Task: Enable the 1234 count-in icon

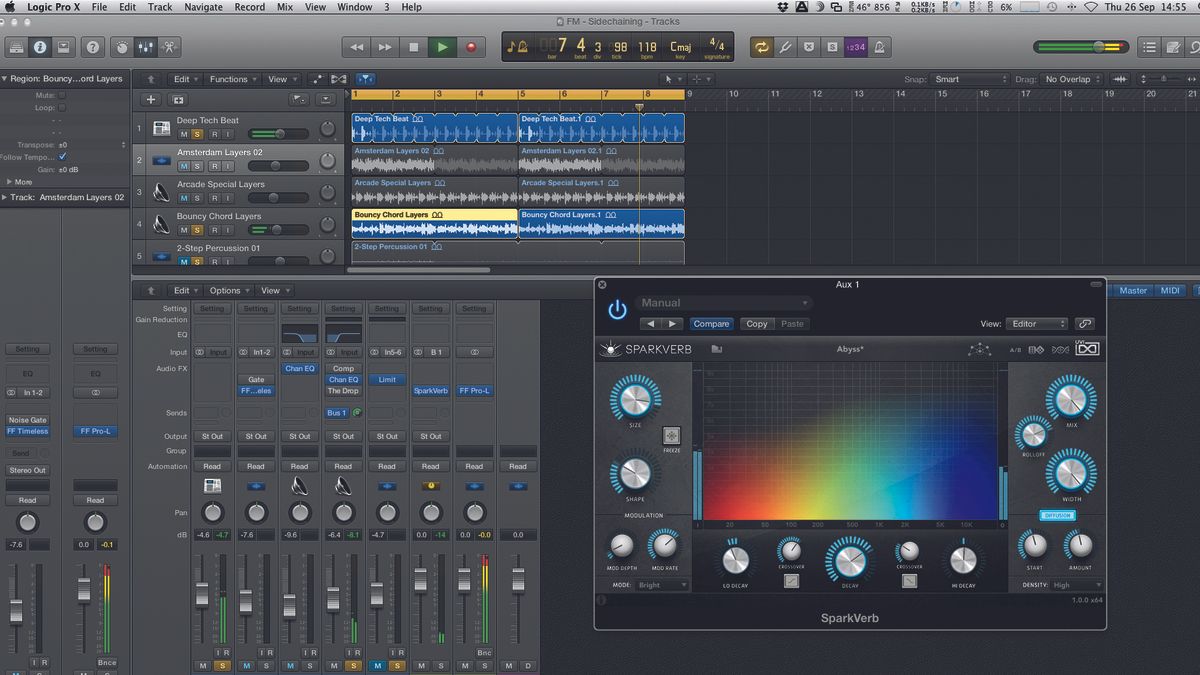Action: pos(854,46)
